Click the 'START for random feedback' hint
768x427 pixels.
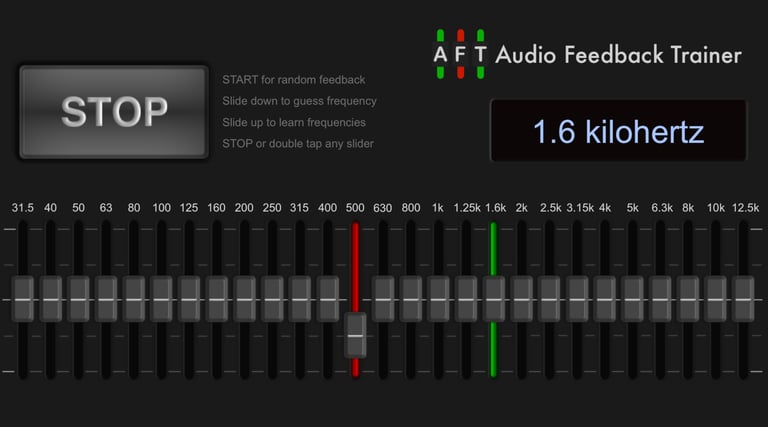[293, 80]
